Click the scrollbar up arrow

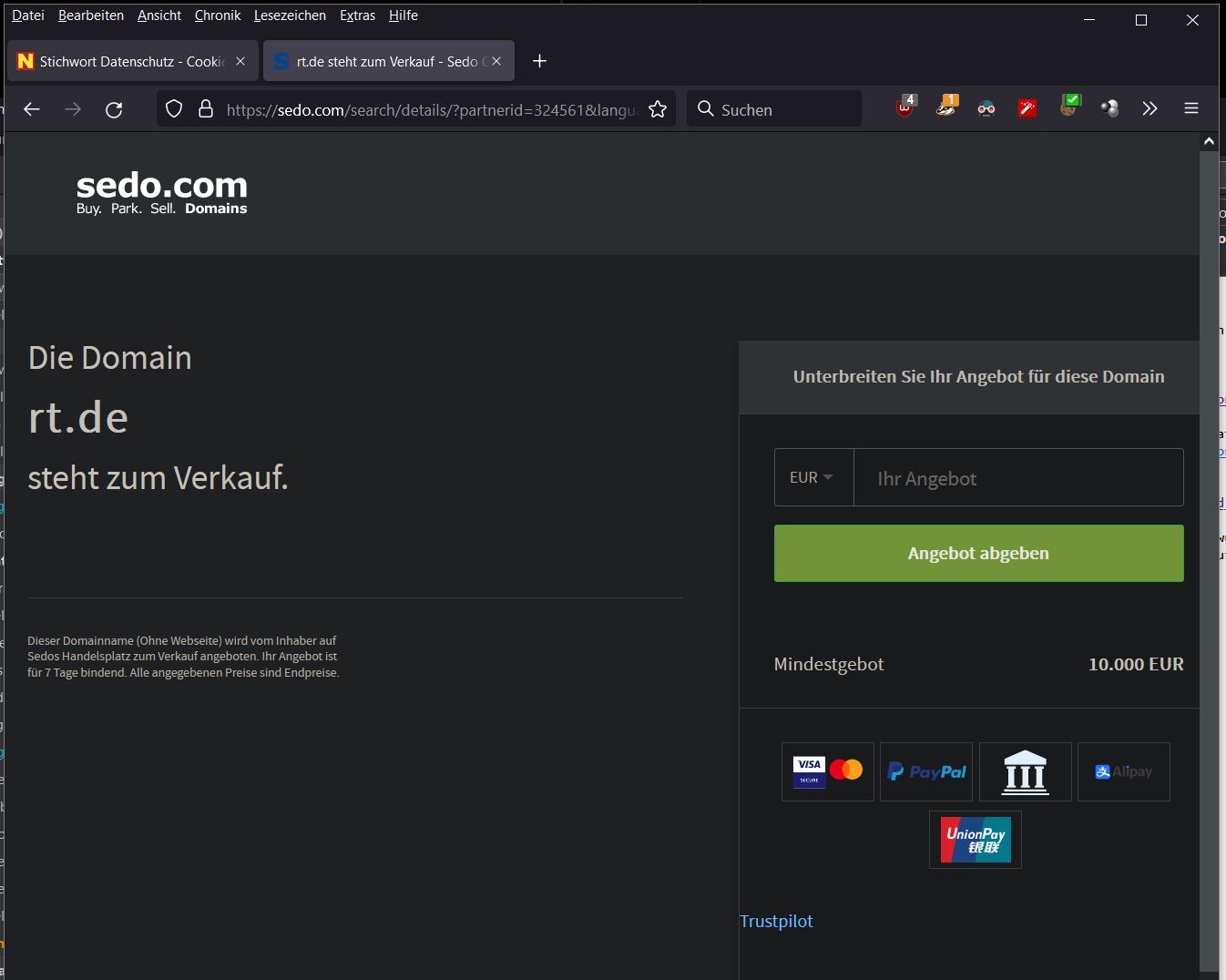[1209, 141]
